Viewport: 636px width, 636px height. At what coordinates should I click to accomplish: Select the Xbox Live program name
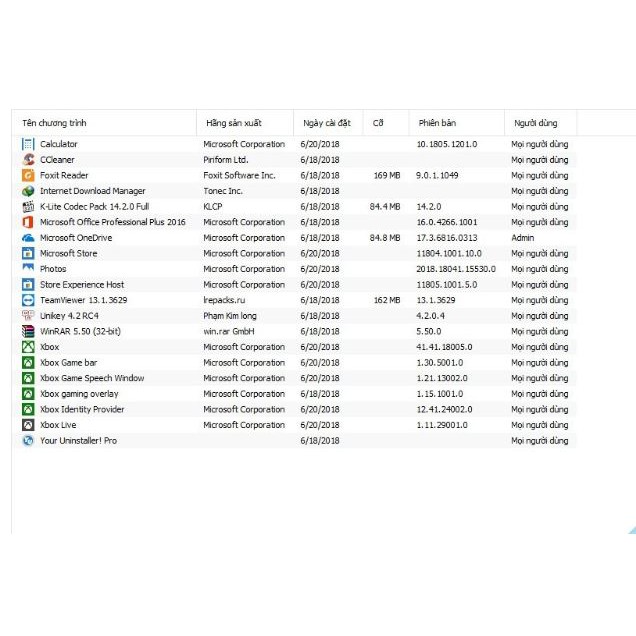pyautogui.click(x=58, y=425)
